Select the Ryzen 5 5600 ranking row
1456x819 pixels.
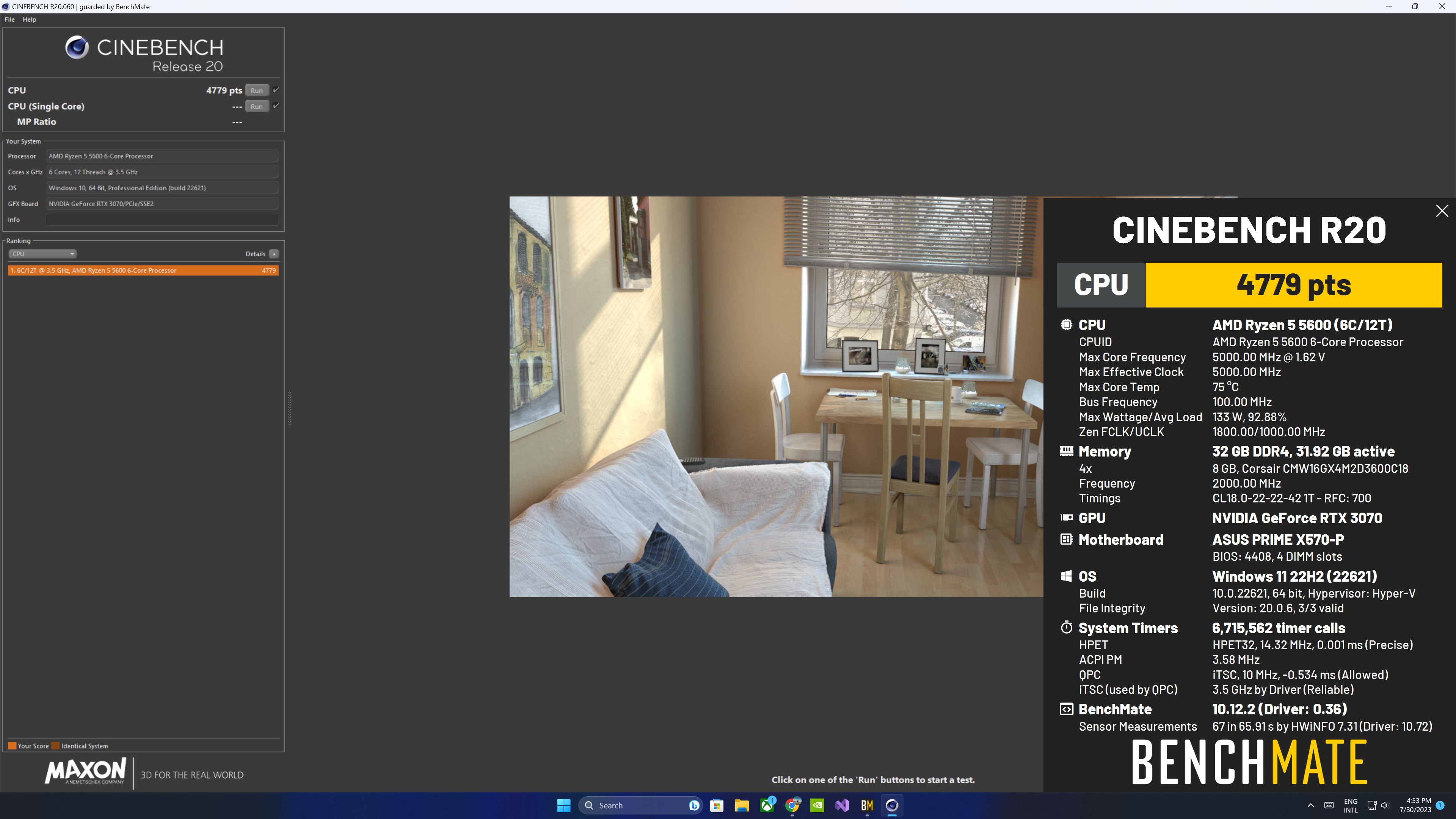tap(143, 270)
